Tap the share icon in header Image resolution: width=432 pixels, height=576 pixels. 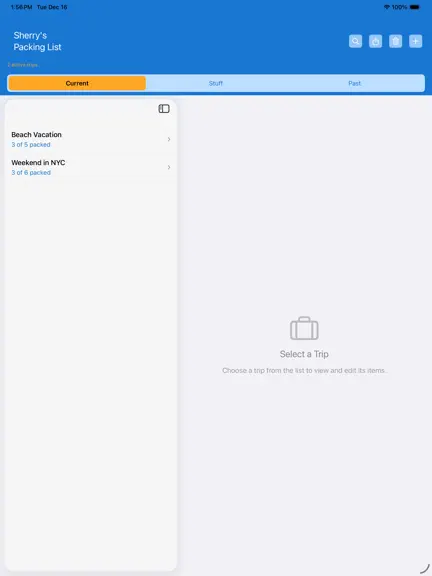[x=375, y=41]
